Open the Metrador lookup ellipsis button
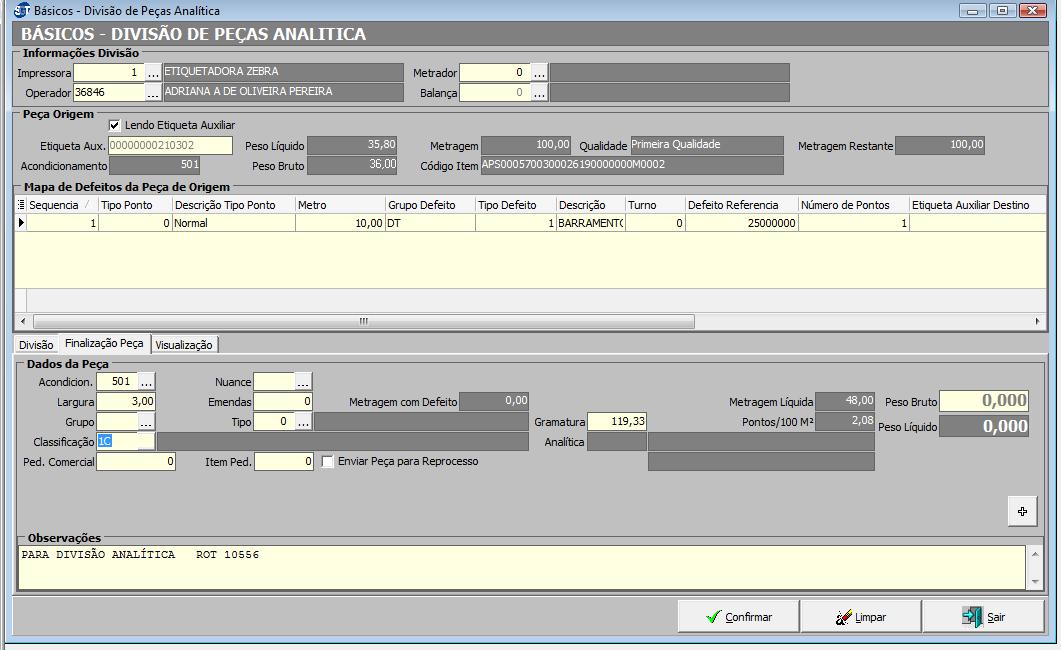Screen dimensions: 1061x650 [x=539, y=73]
